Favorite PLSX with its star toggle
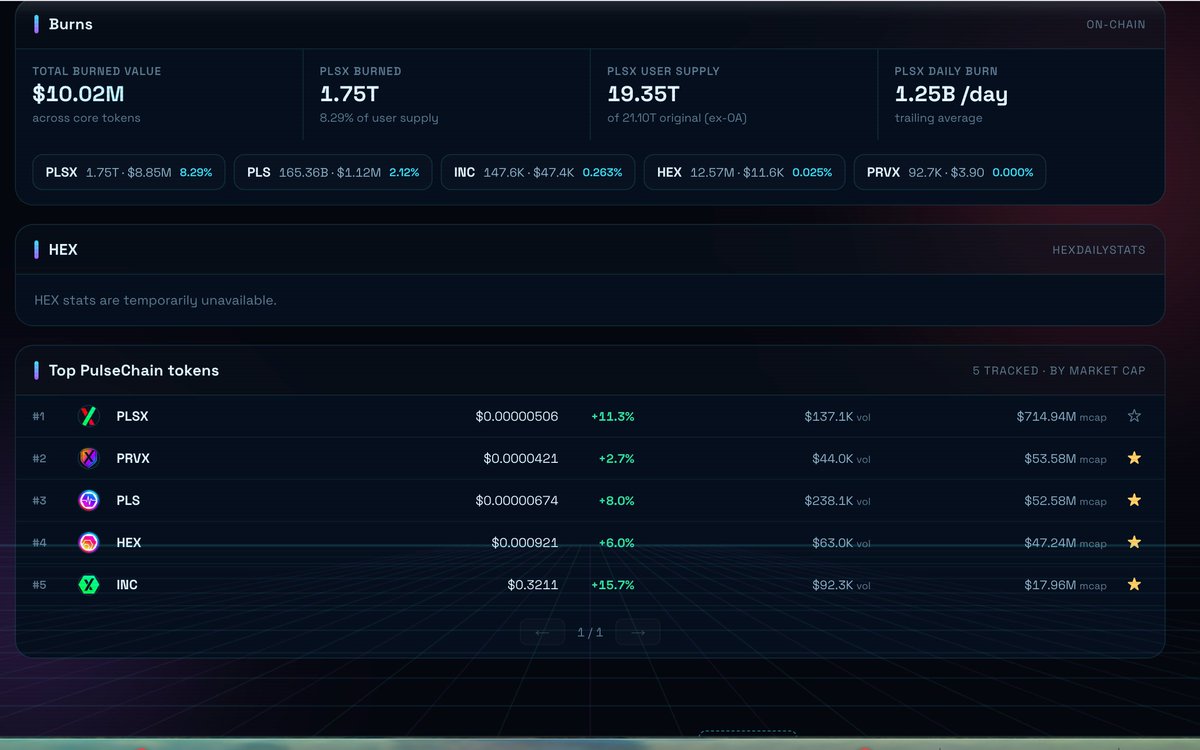Image resolution: width=1200 pixels, height=750 pixels. [1134, 416]
